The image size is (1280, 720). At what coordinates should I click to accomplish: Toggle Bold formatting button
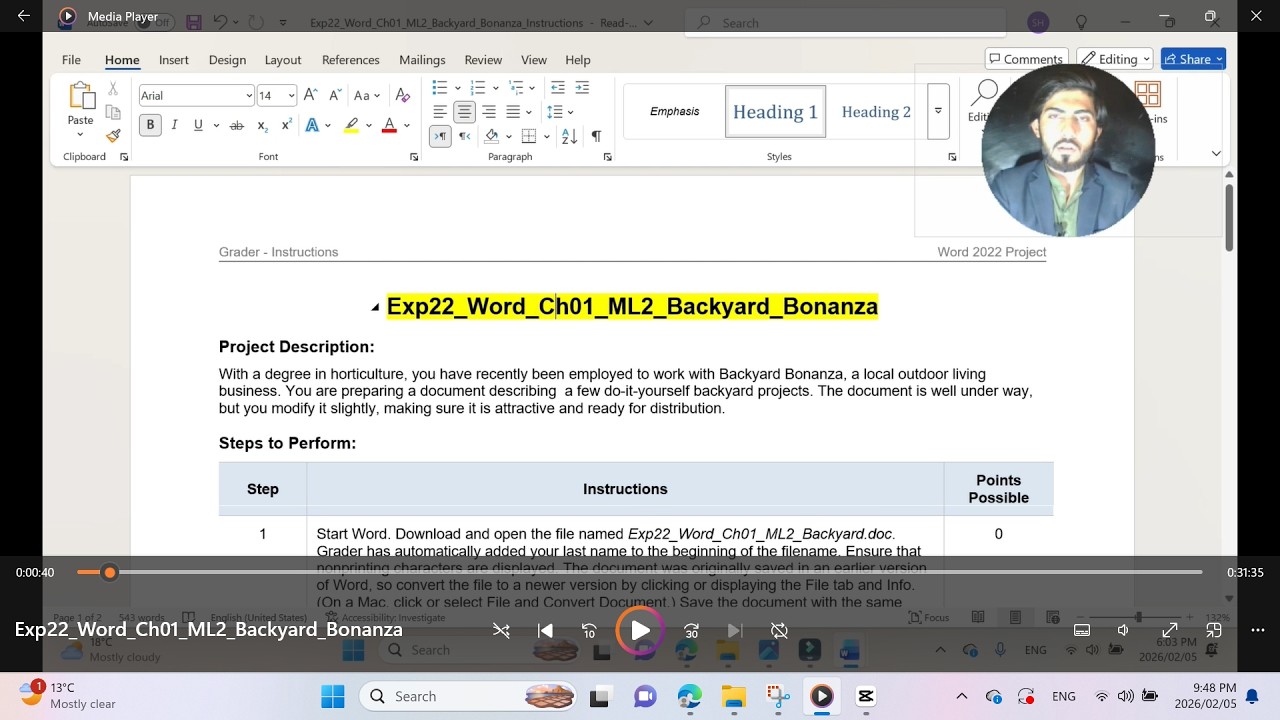pyautogui.click(x=150, y=125)
